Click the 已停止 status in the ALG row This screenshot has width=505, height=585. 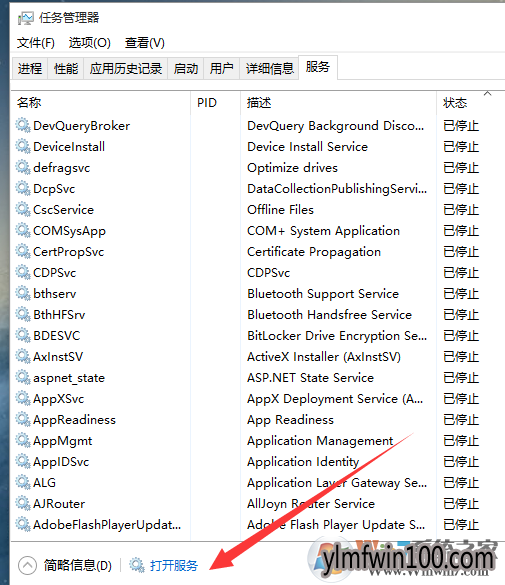pos(461,483)
